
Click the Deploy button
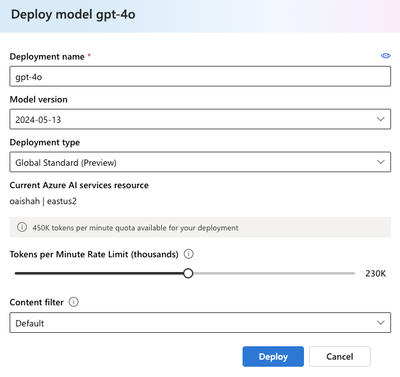[x=273, y=356]
